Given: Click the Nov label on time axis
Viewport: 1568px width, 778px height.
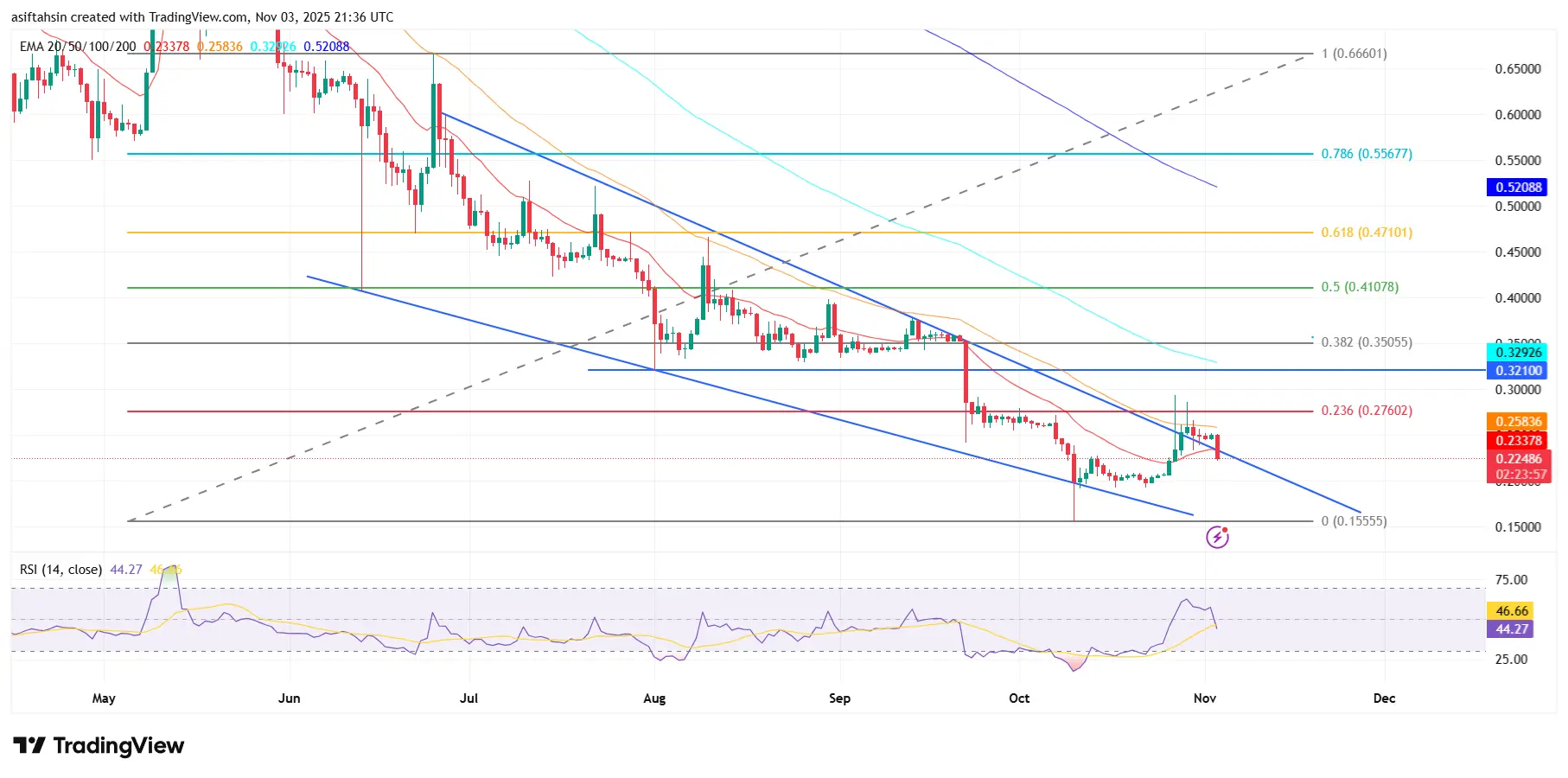Looking at the screenshot, I should tap(1204, 698).
